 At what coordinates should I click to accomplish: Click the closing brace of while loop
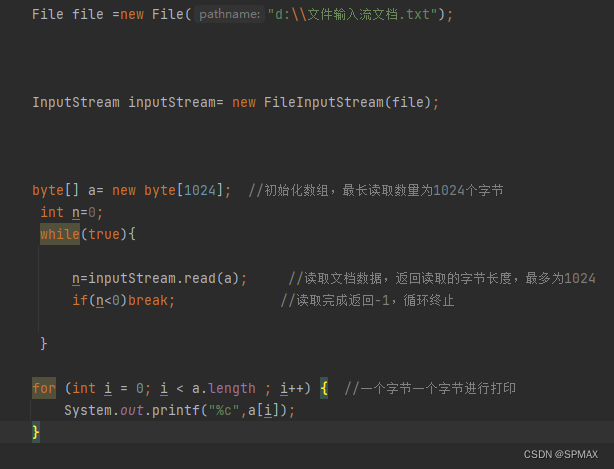[x=43, y=344]
